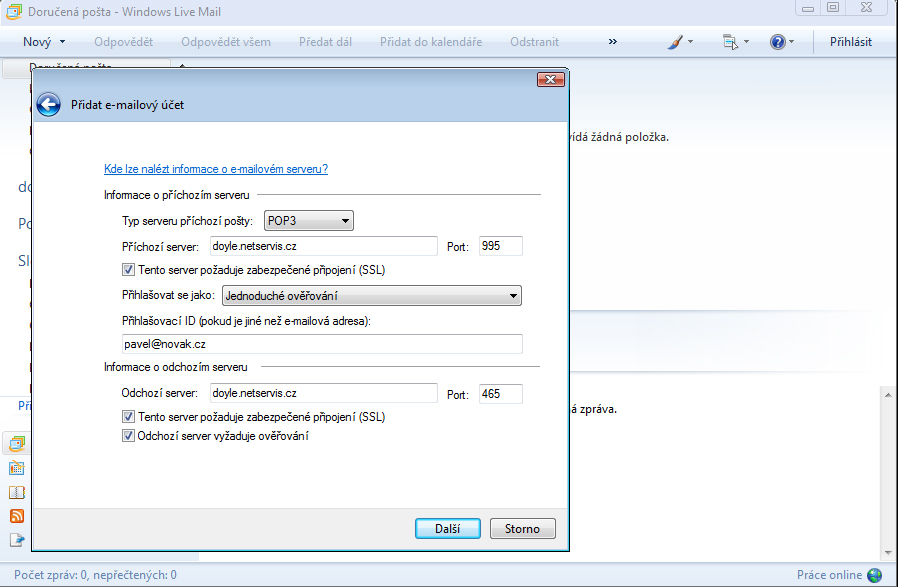
Task: Click Práce online status text
Action: tap(829, 575)
